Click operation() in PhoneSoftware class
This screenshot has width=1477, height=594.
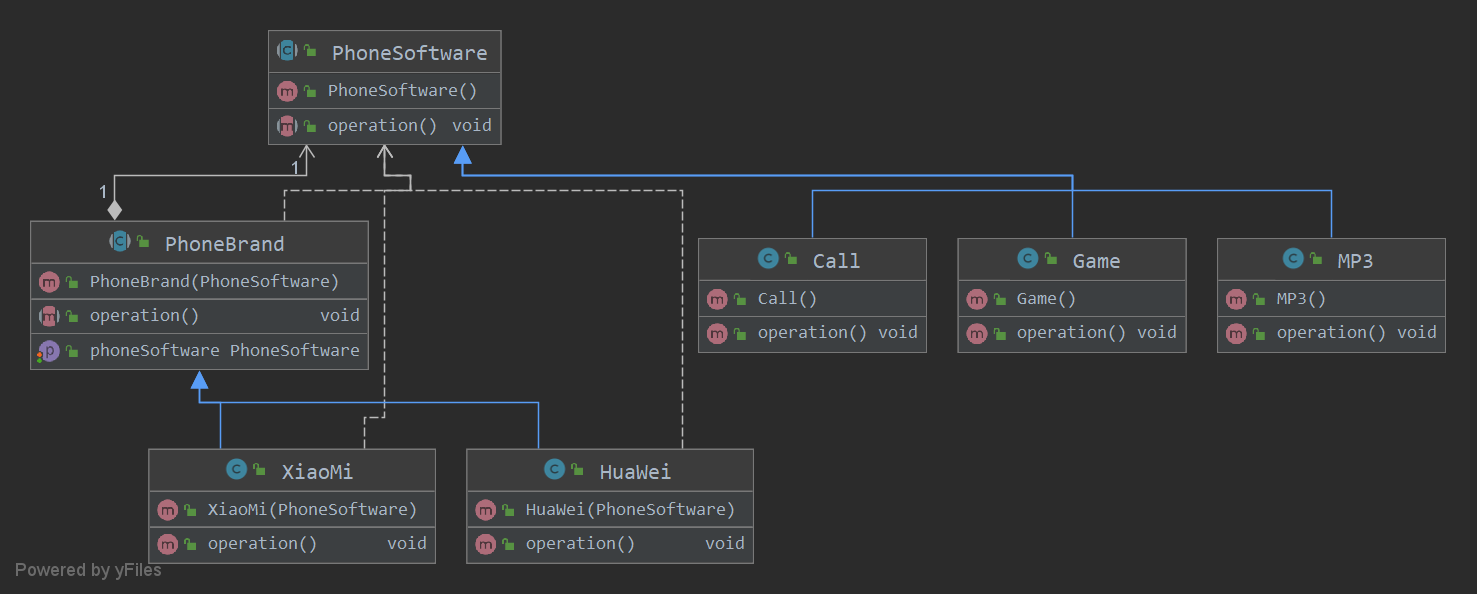pos(383,125)
